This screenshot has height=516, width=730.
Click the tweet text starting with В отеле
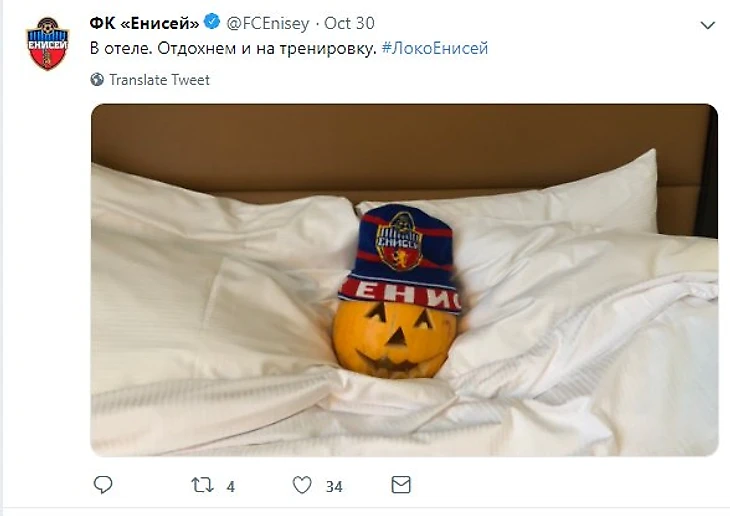(232, 48)
